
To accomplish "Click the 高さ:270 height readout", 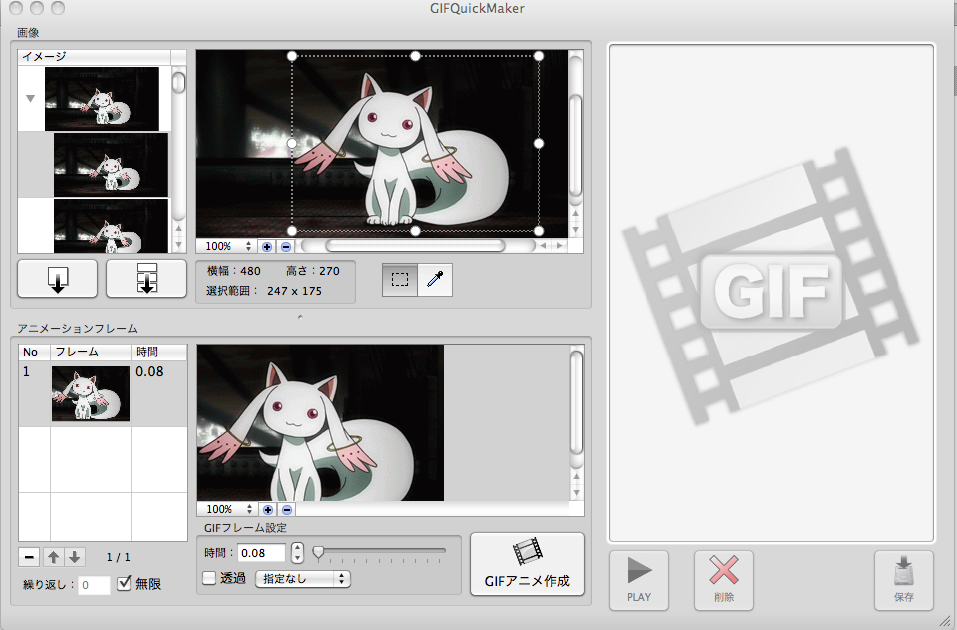I will tap(312, 271).
